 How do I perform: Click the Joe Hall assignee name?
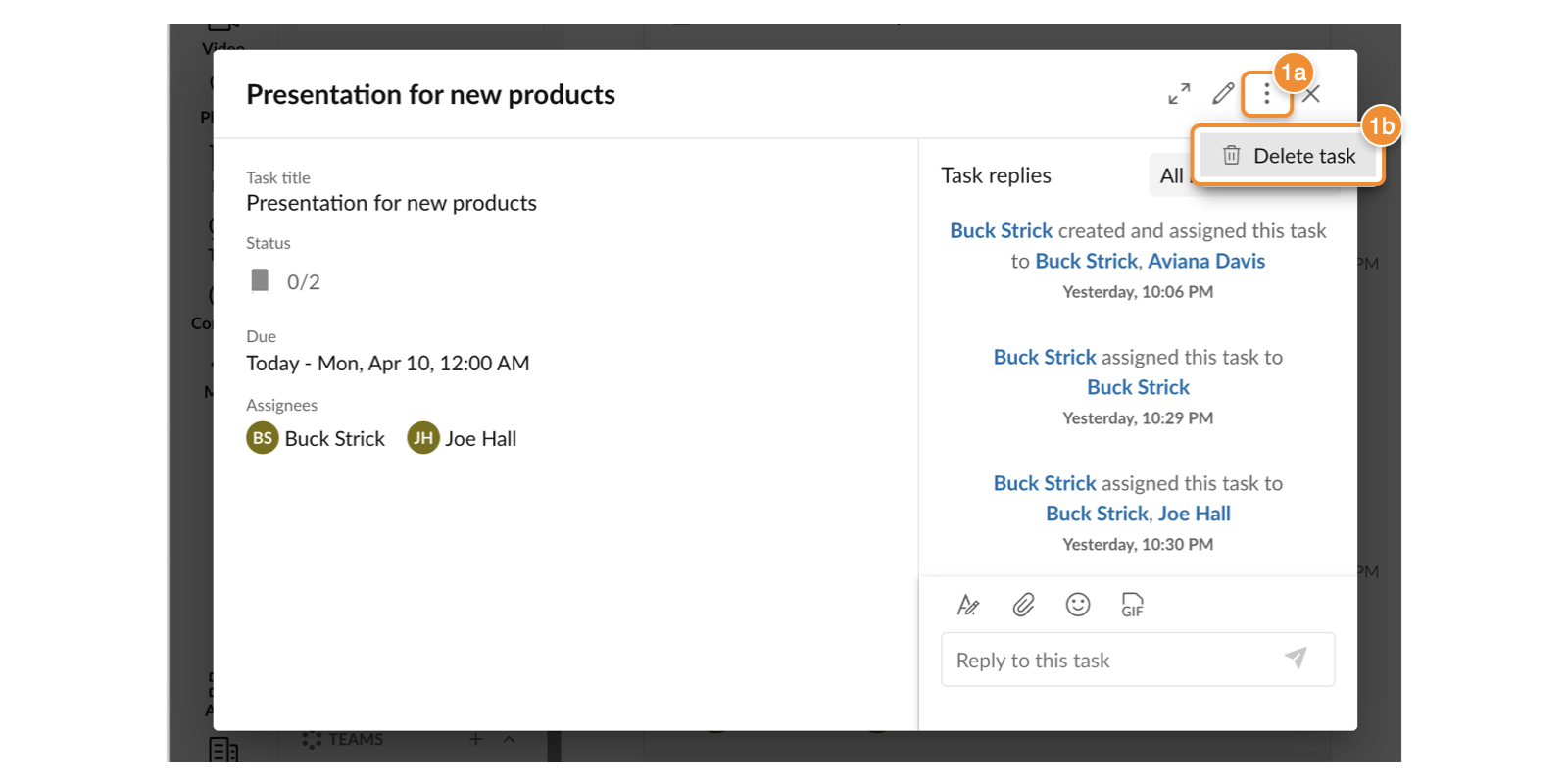(x=481, y=439)
